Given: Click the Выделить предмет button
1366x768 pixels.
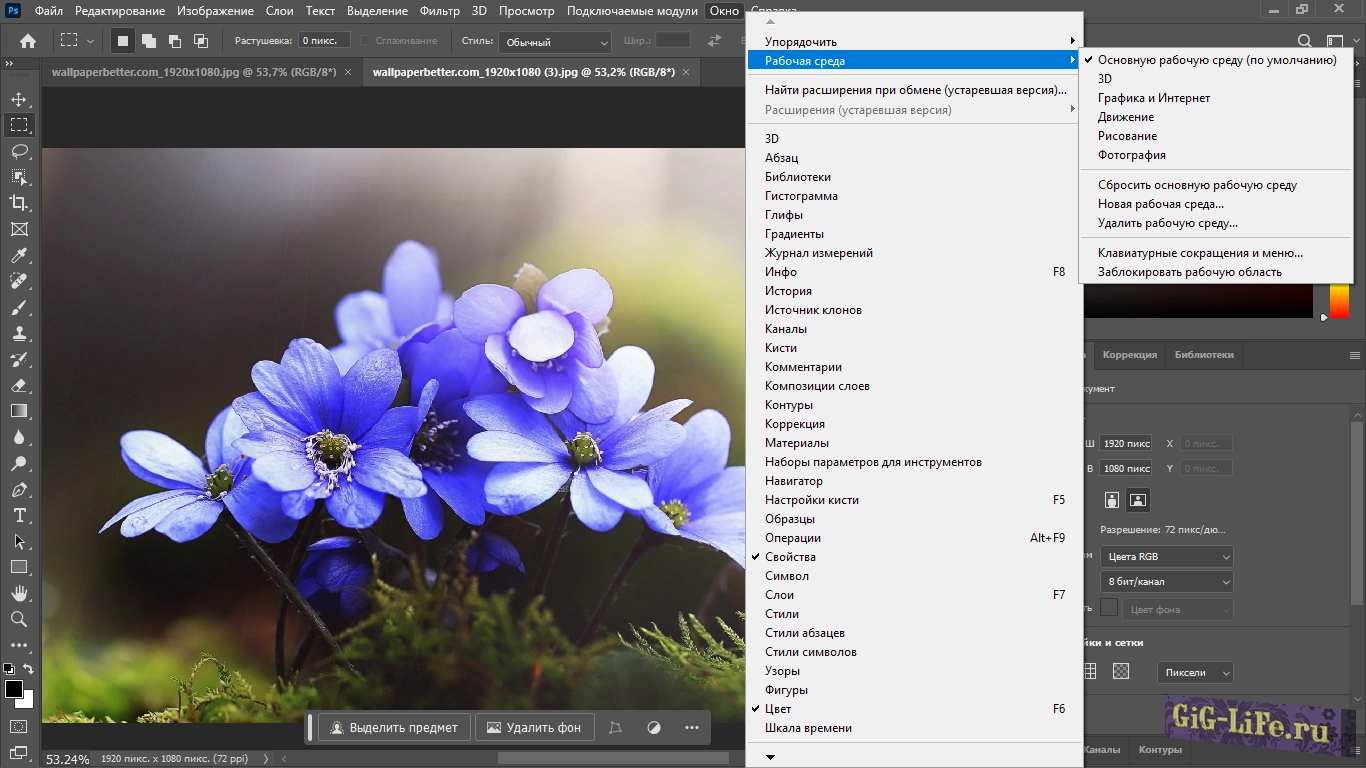Looking at the screenshot, I should [x=394, y=727].
